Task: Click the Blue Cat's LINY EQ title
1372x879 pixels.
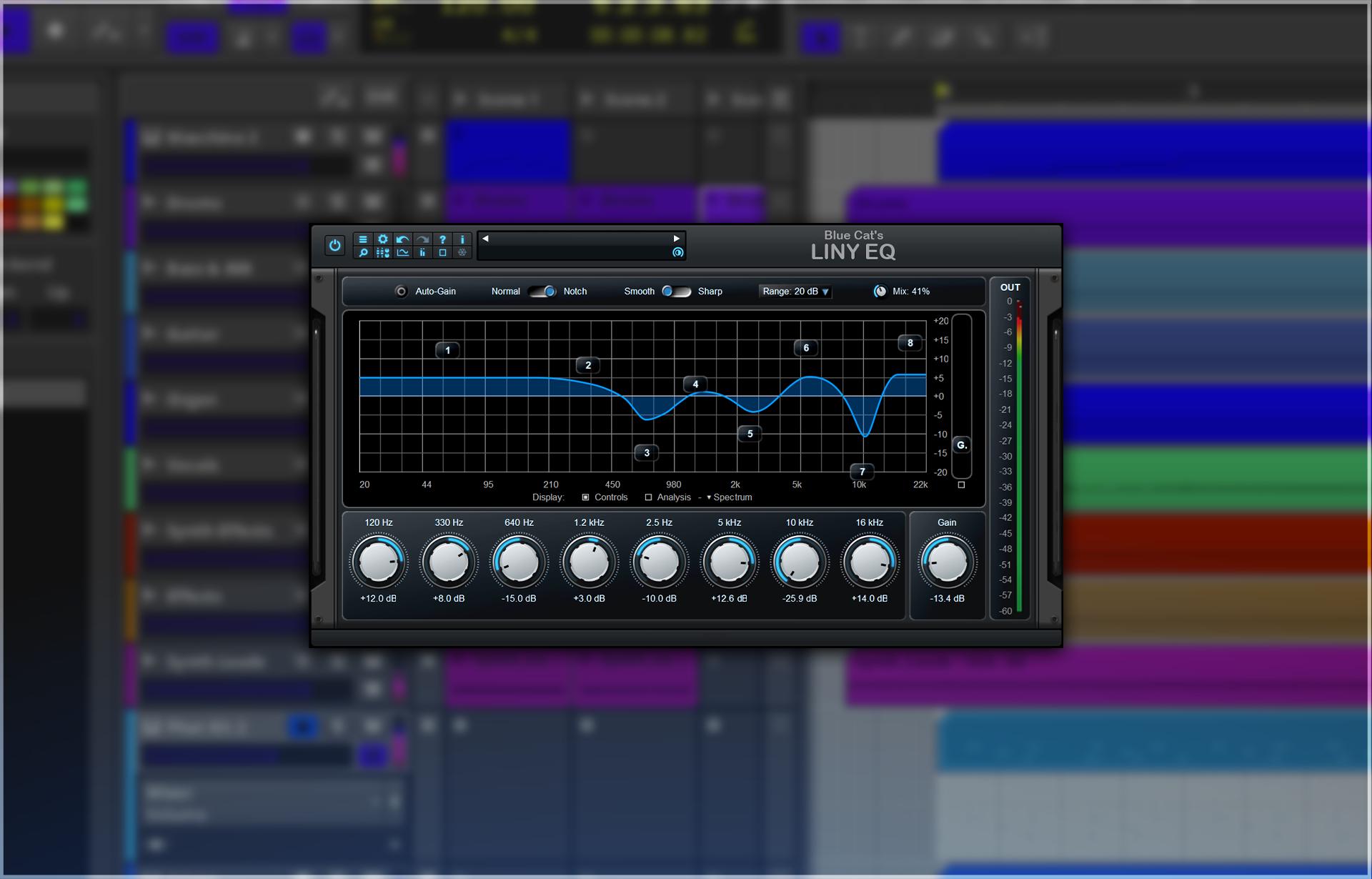Action: [x=853, y=245]
